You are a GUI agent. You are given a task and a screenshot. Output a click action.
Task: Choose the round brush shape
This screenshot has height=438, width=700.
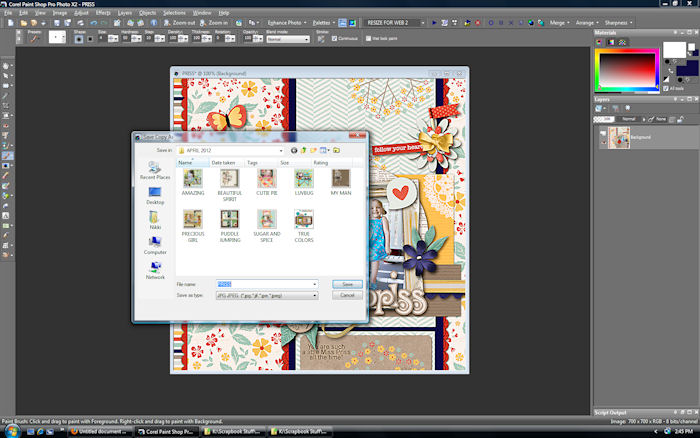coord(79,39)
